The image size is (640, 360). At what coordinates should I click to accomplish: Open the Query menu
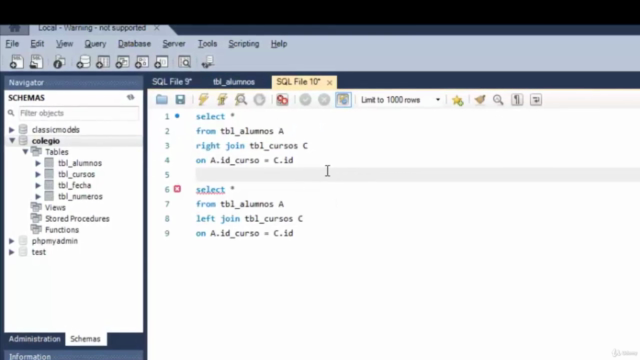tap(95, 44)
